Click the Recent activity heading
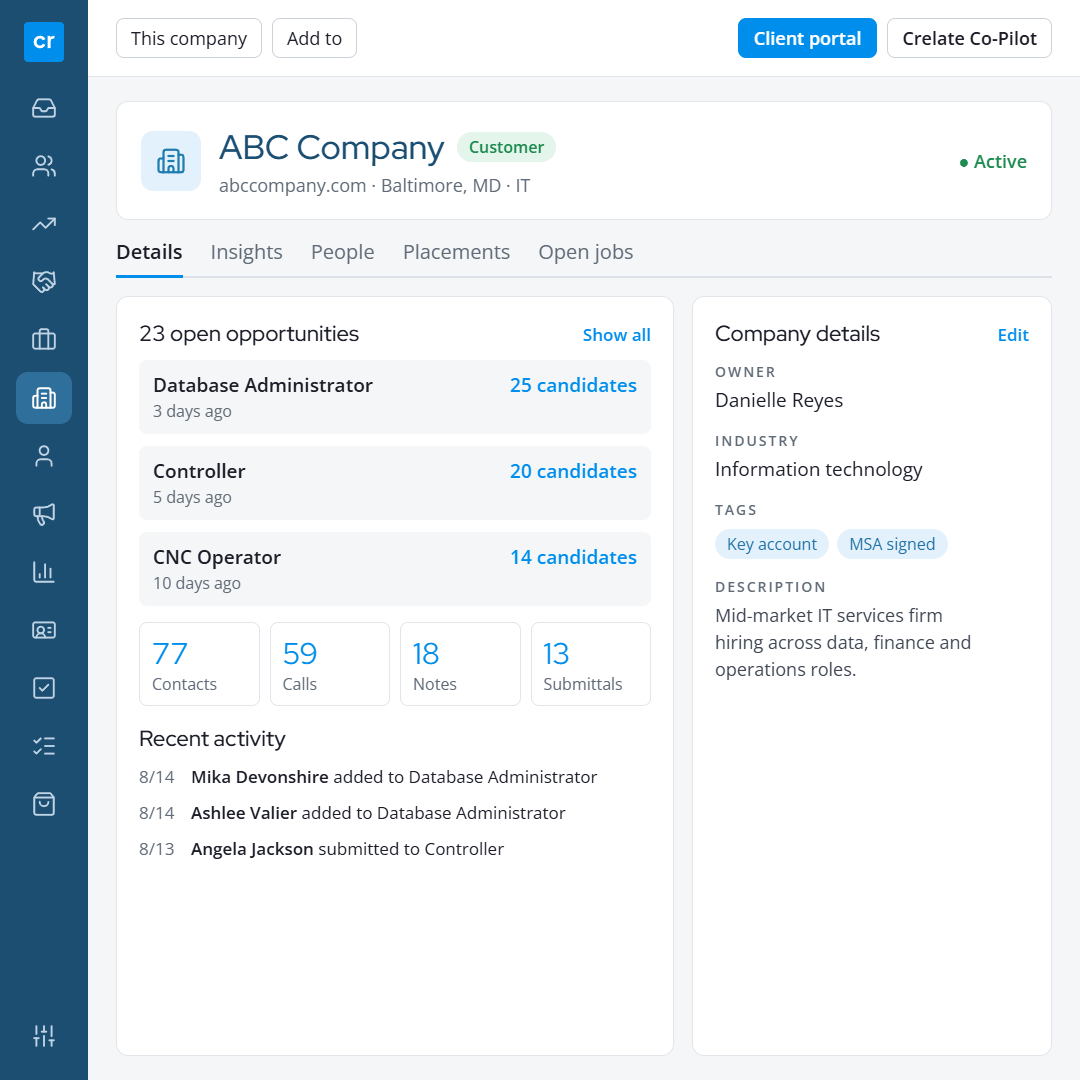The width and height of the screenshot is (1080, 1080). pyautogui.click(x=212, y=739)
